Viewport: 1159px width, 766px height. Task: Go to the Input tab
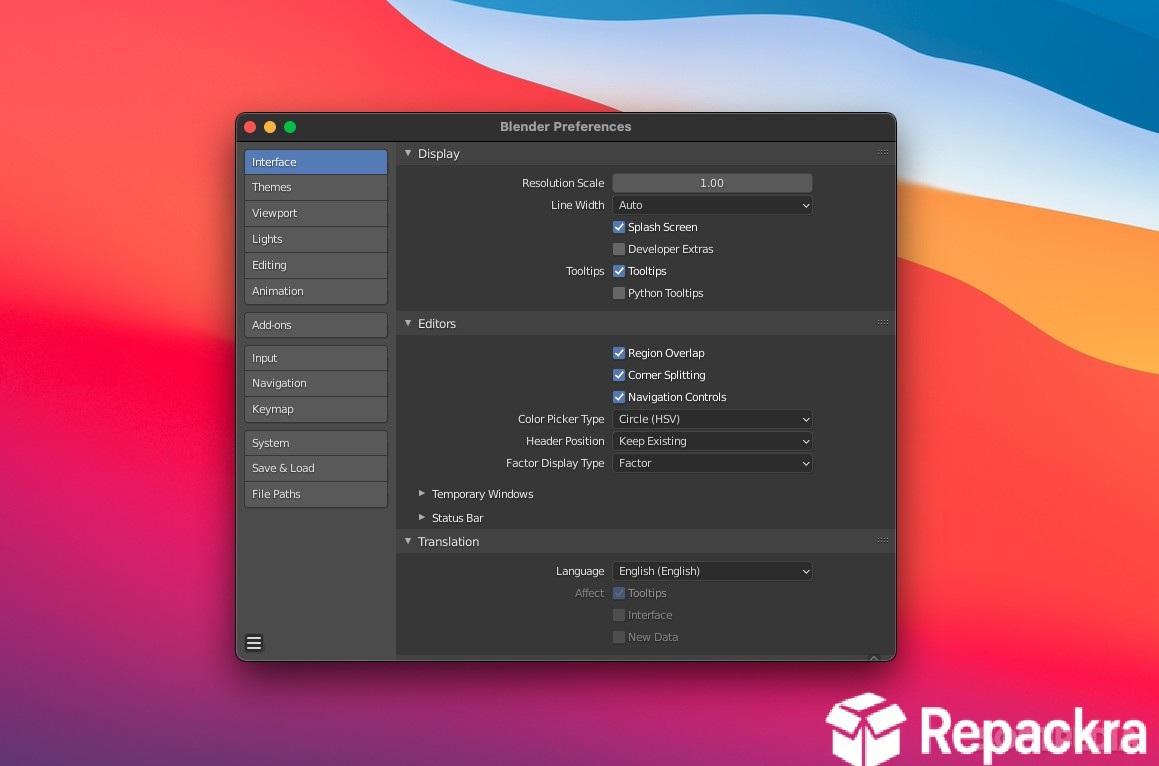pos(316,358)
